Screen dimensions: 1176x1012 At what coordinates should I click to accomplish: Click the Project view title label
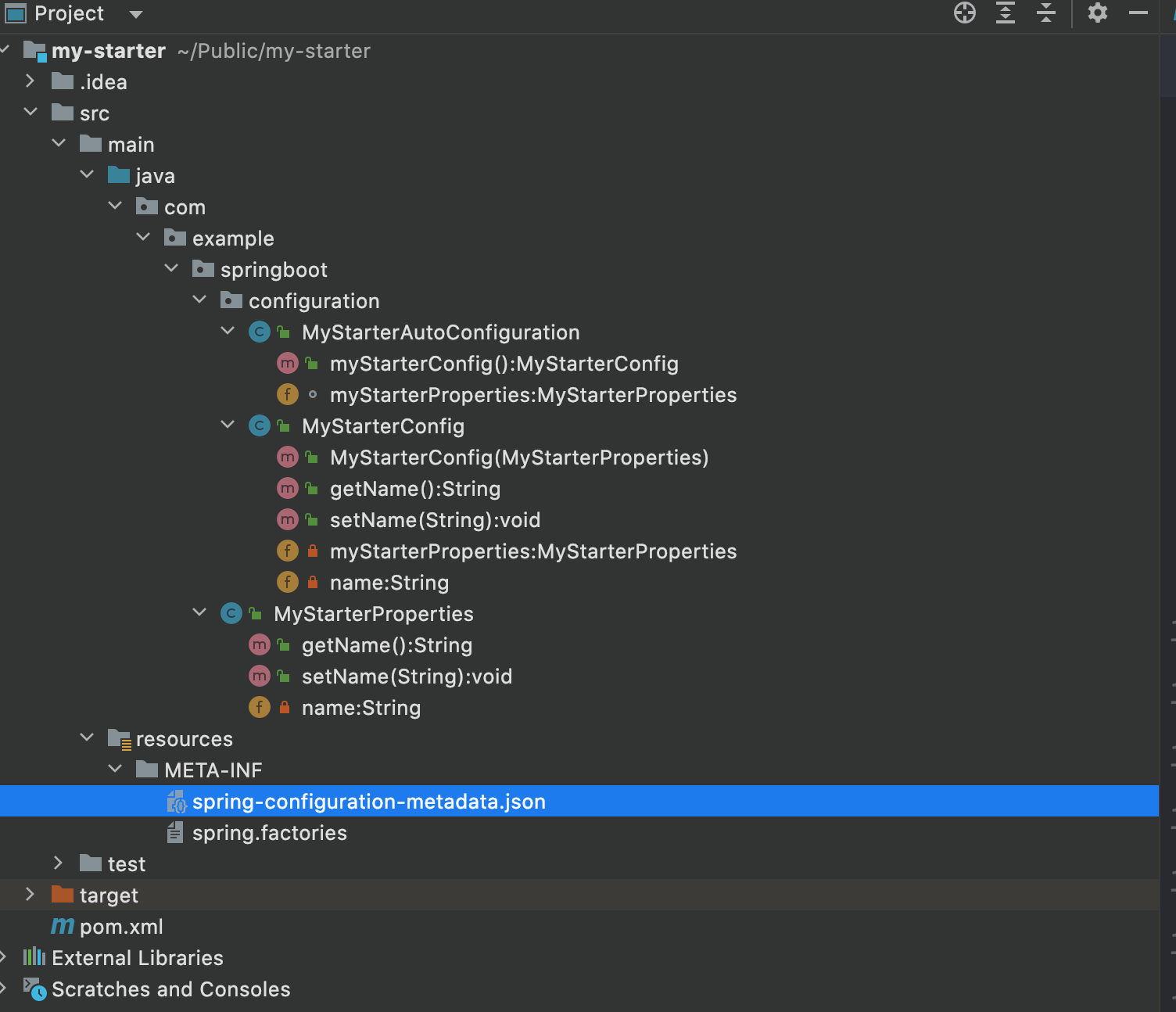pyautogui.click(x=69, y=13)
